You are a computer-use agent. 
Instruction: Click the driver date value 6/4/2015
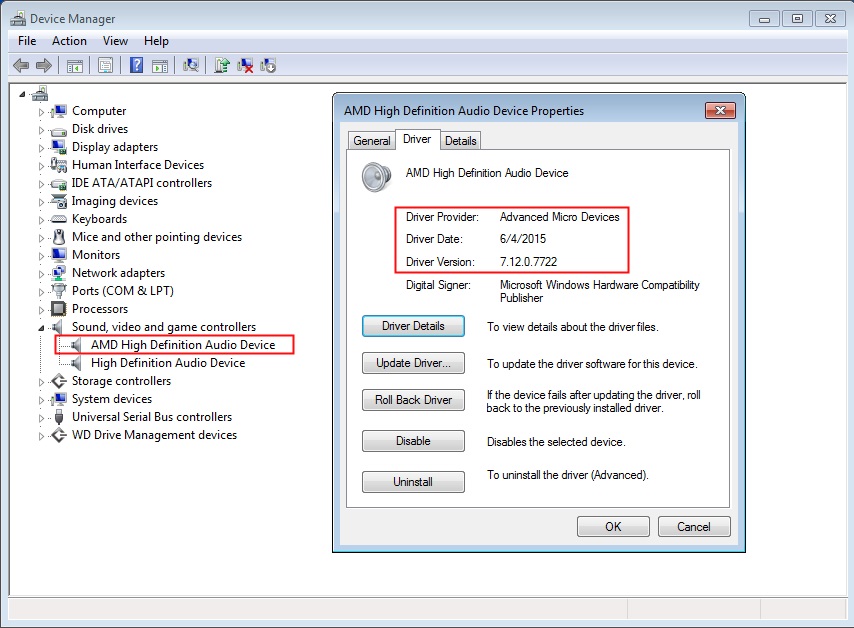point(523,239)
